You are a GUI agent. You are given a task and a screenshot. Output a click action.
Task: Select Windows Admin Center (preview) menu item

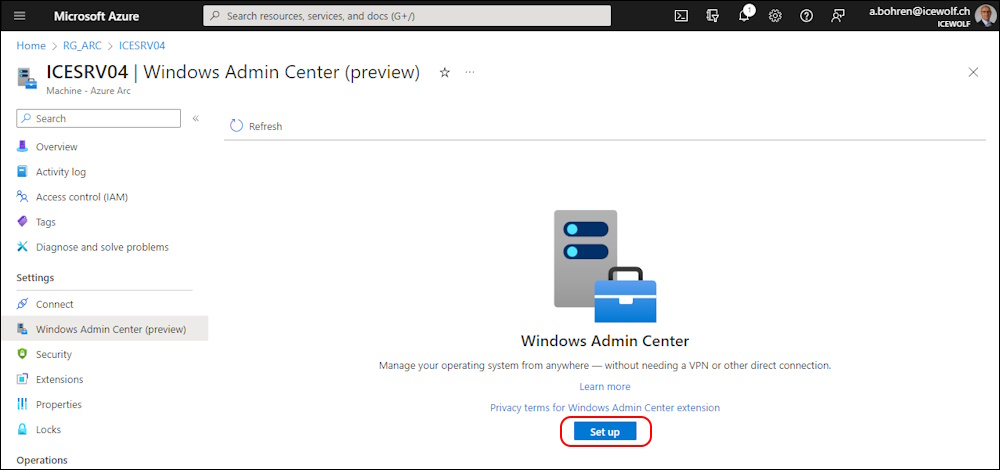coord(104,329)
